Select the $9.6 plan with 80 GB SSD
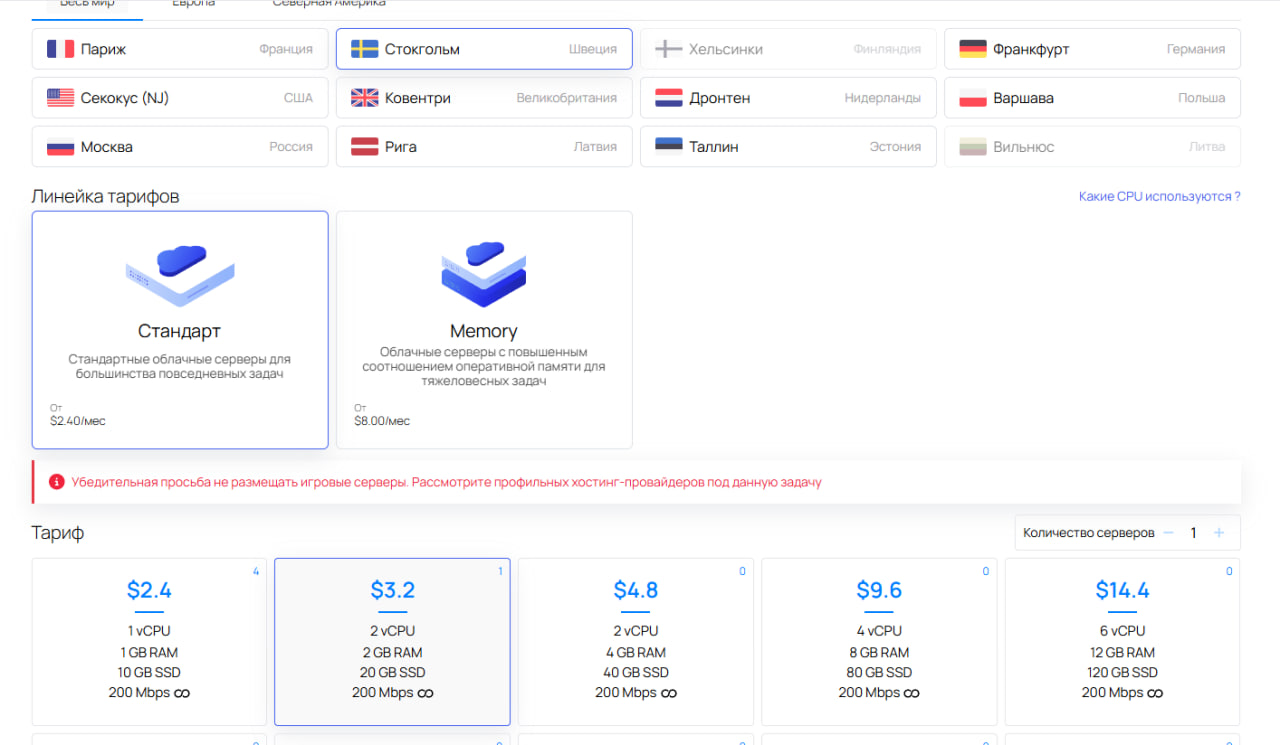This screenshot has width=1280, height=745. click(x=879, y=641)
